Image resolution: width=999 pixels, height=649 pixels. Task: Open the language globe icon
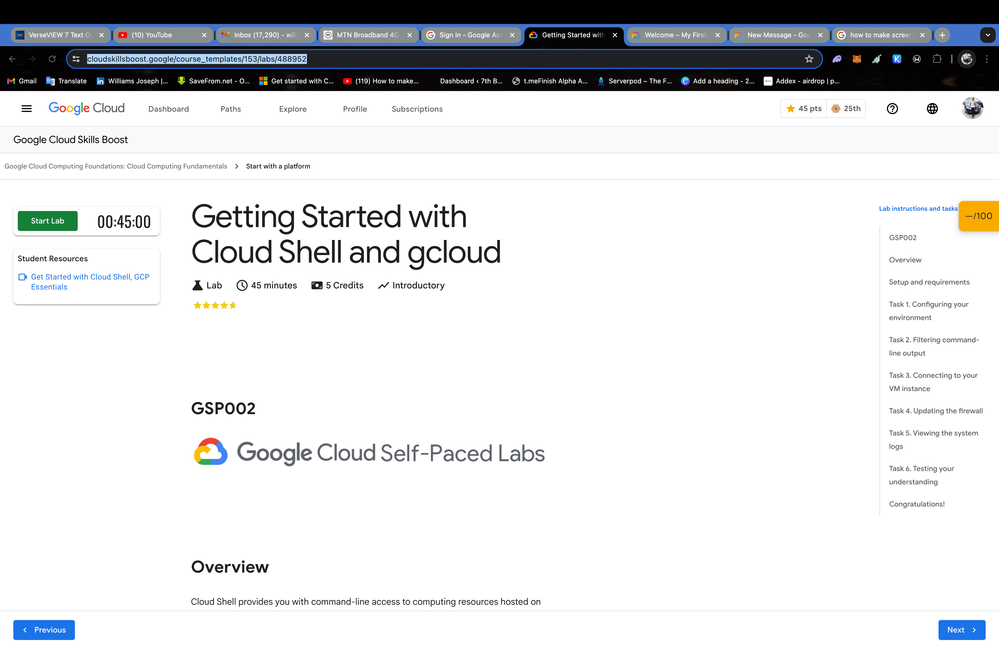click(x=932, y=109)
